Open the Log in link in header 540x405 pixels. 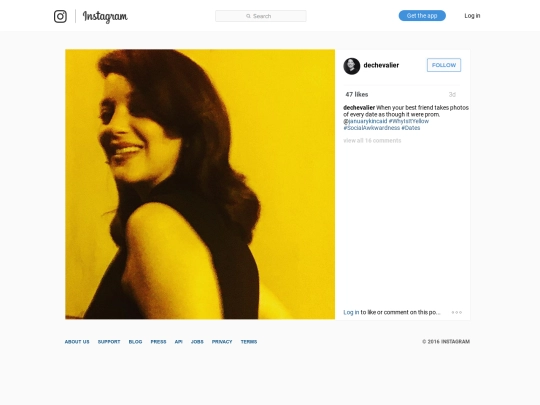pos(472,15)
